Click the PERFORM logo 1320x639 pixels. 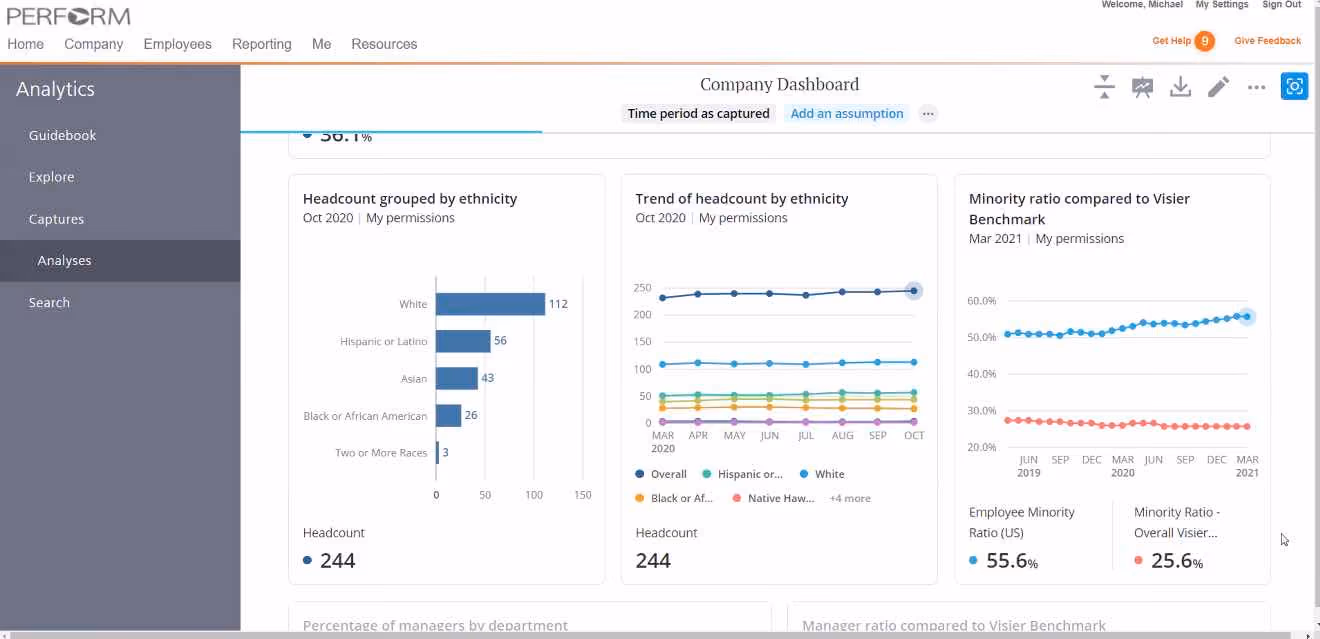pyautogui.click(x=68, y=16)
